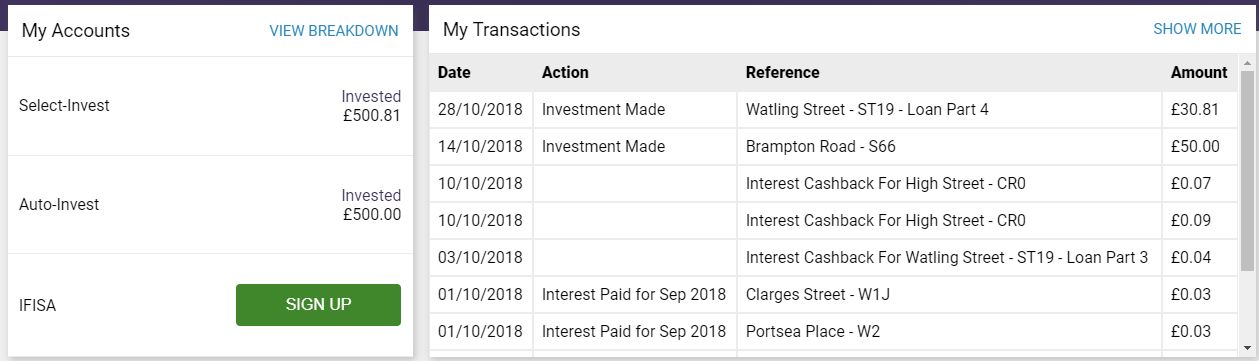Click scrollbar up arrow in transactions
This screenshot has width=1259, height=361.
(x=1247, y=62)
